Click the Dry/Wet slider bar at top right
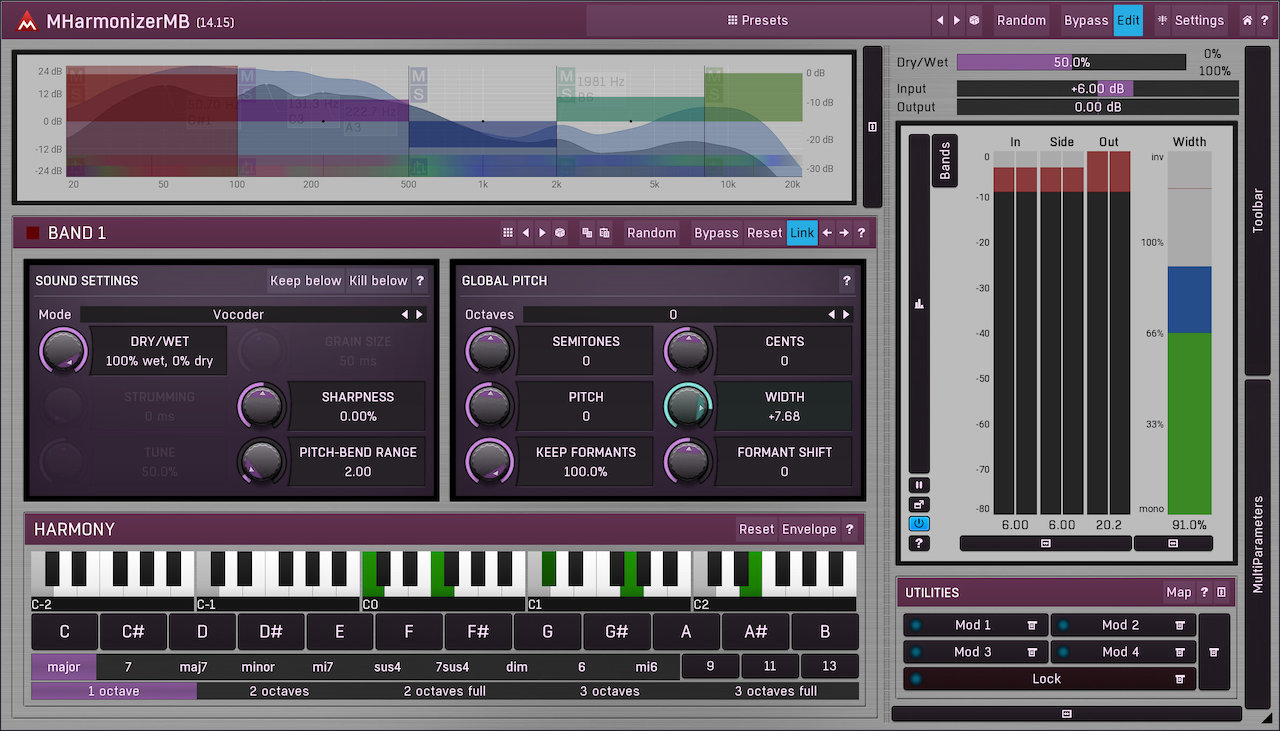 (x=1070, y=62)
